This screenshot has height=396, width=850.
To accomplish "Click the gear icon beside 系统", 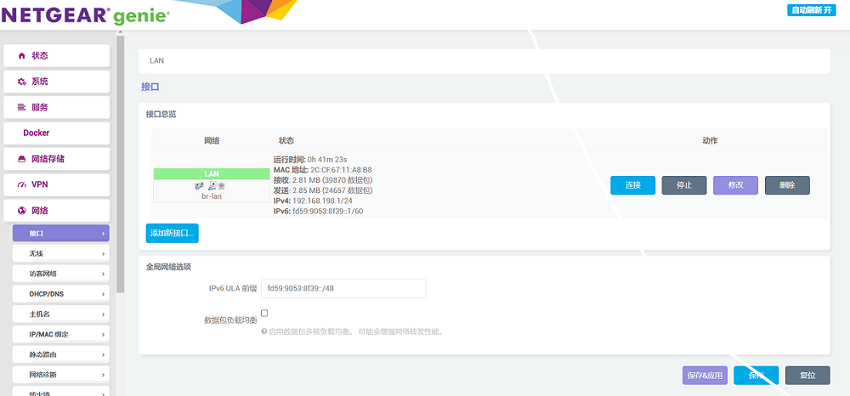I will 22,82.
